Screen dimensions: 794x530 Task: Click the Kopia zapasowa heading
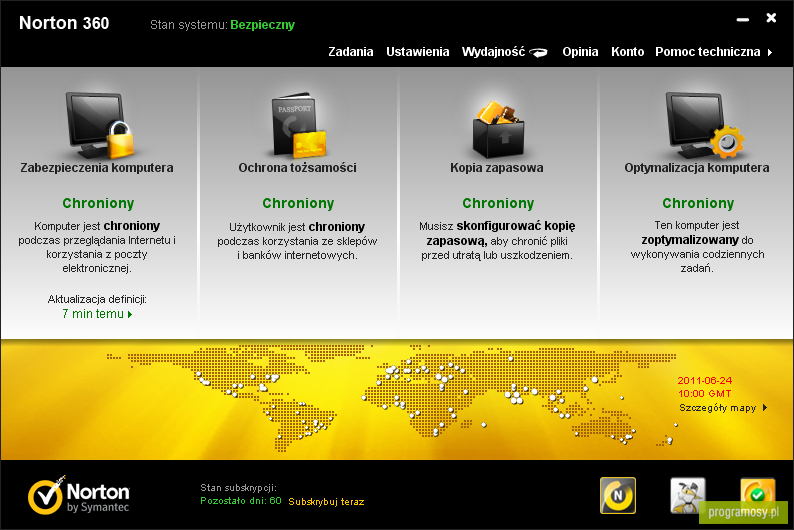click(x=497, y=168)
